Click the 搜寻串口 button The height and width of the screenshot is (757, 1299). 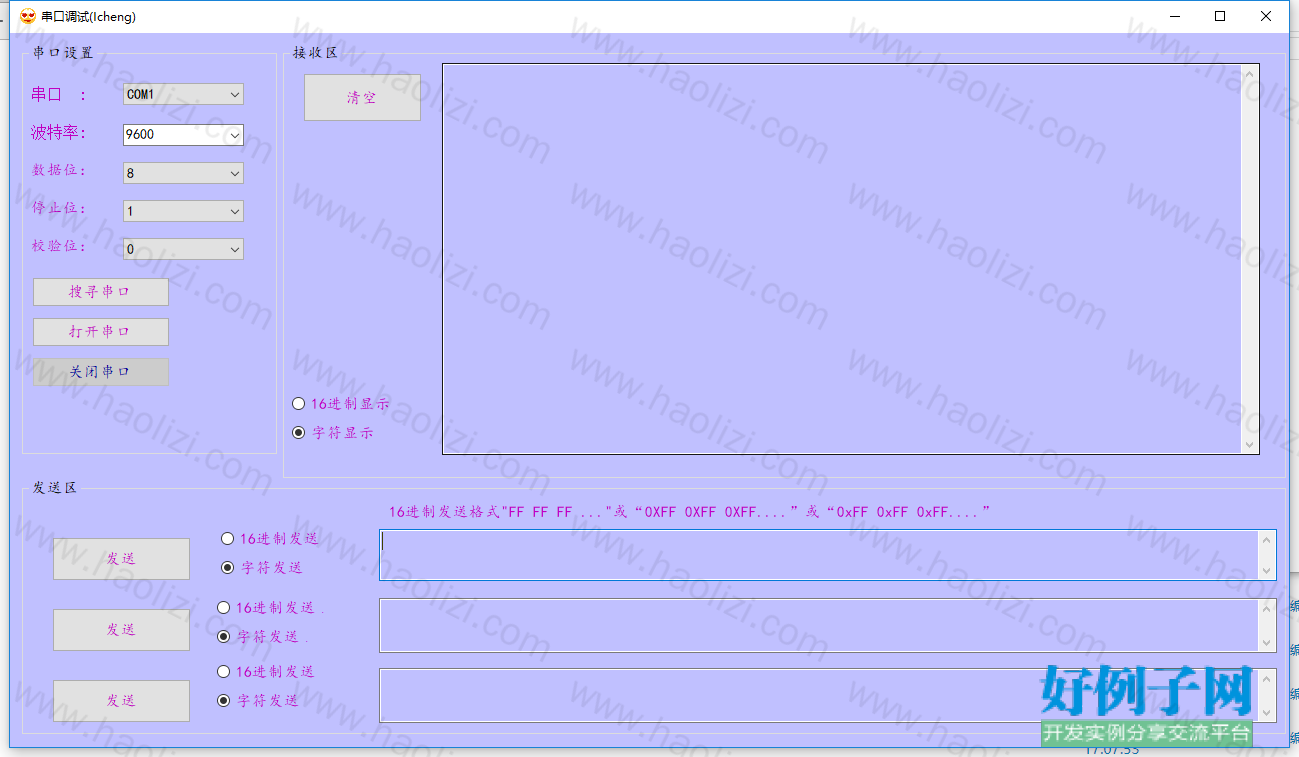(101, 292)
